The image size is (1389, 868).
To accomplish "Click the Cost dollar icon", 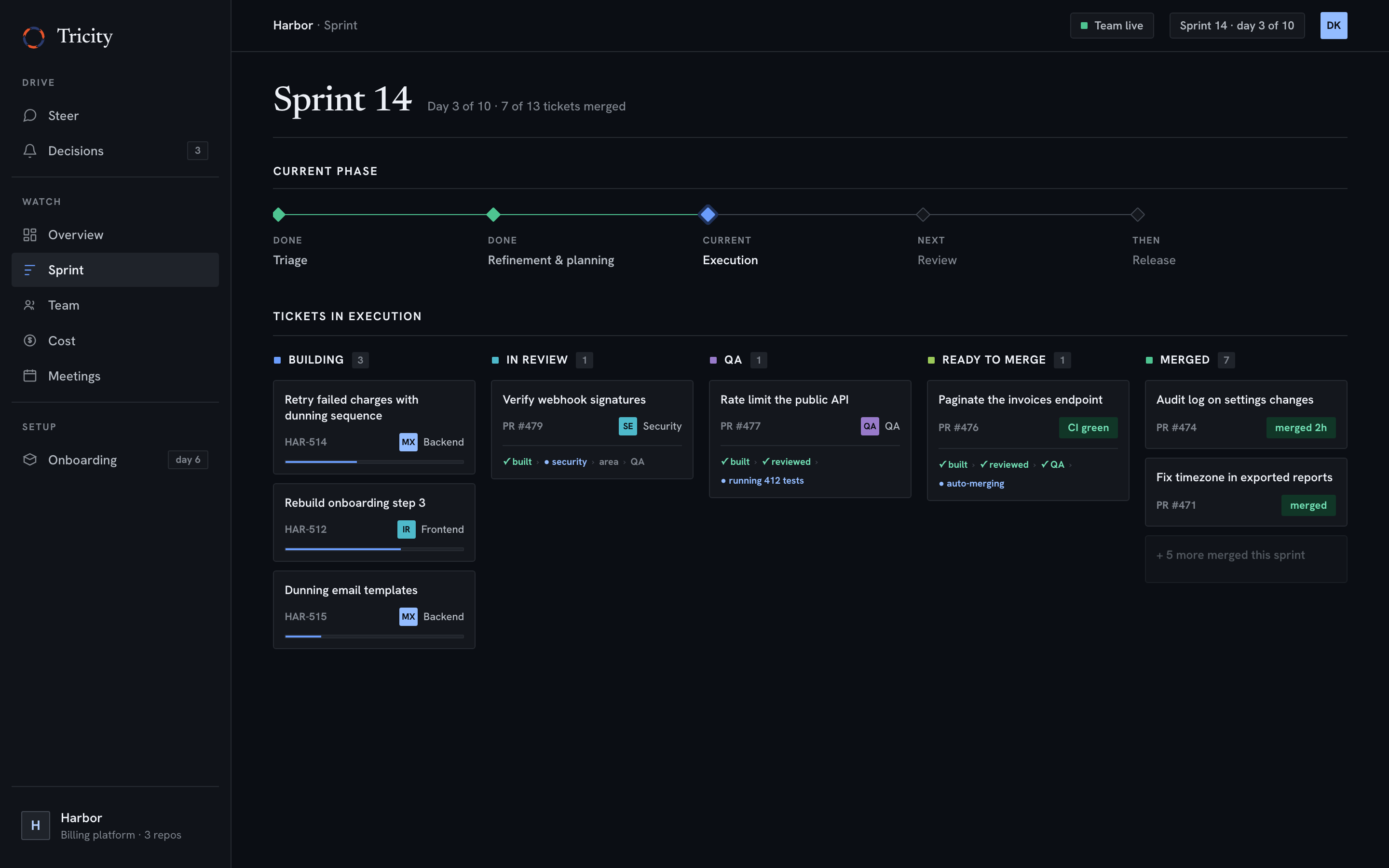I will tap(30, 340).
